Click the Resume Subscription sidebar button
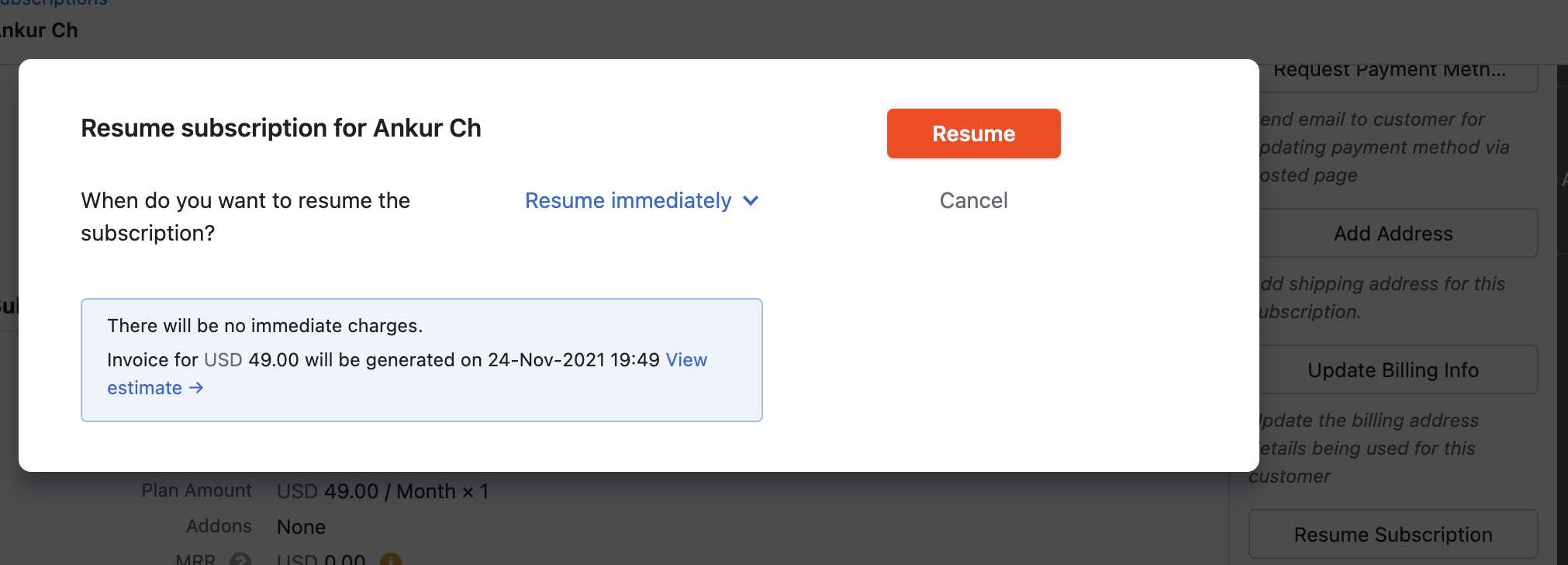 pyautogui.click(x=1393, y=535)
